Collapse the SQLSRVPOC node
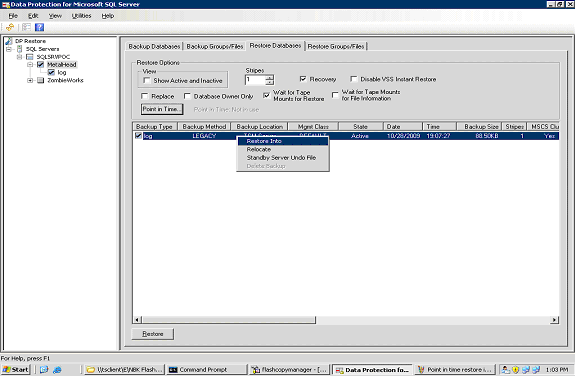575x376 pixels. click(x=19, y=57)
